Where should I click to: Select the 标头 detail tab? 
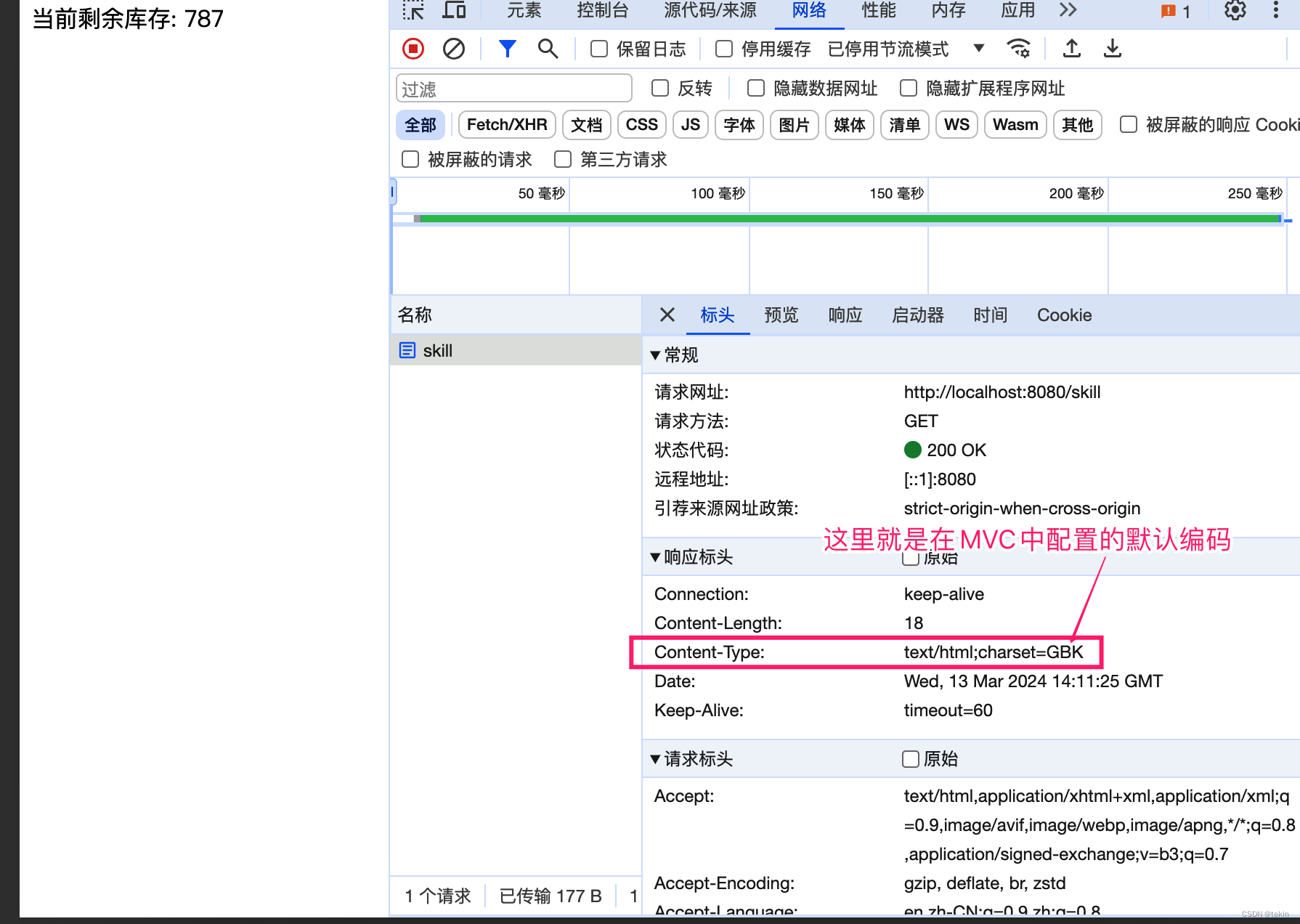pos(718,315)
